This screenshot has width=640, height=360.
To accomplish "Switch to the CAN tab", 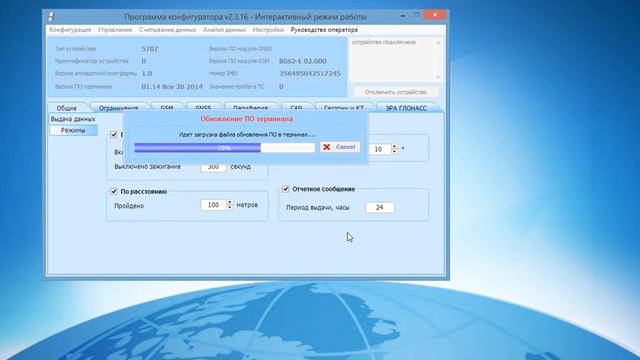I will [296, 108].
